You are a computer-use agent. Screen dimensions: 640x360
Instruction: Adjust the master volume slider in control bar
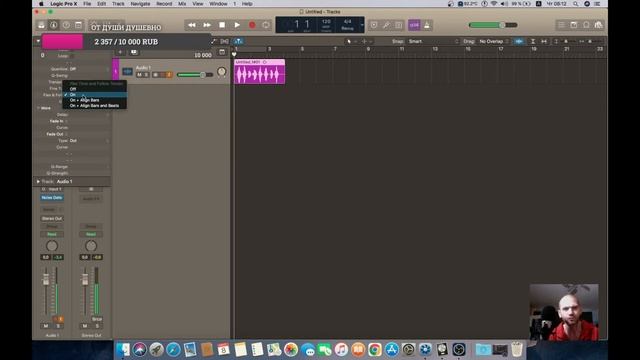pyautogui.click(x=493, y=25)
